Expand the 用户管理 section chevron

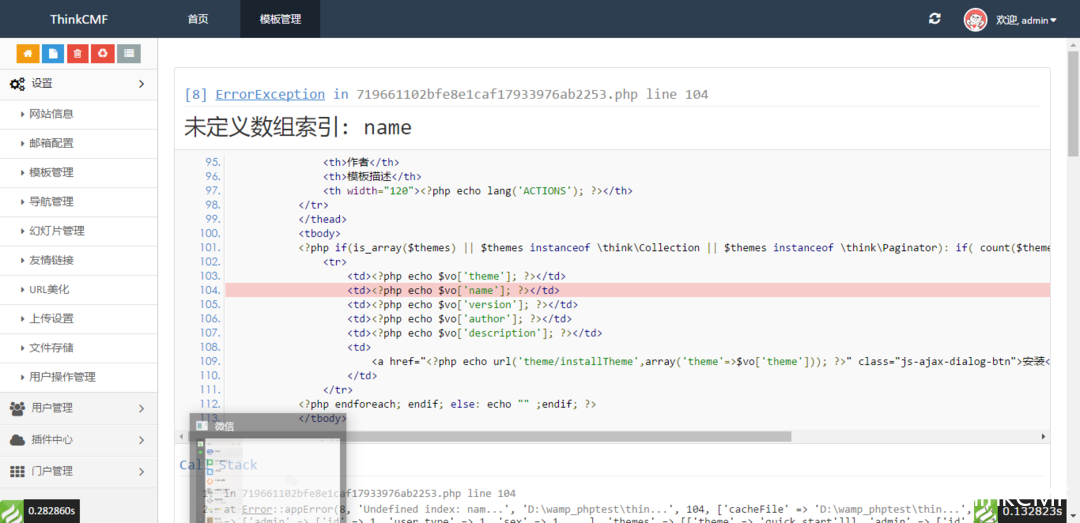(x=141, y=409)
